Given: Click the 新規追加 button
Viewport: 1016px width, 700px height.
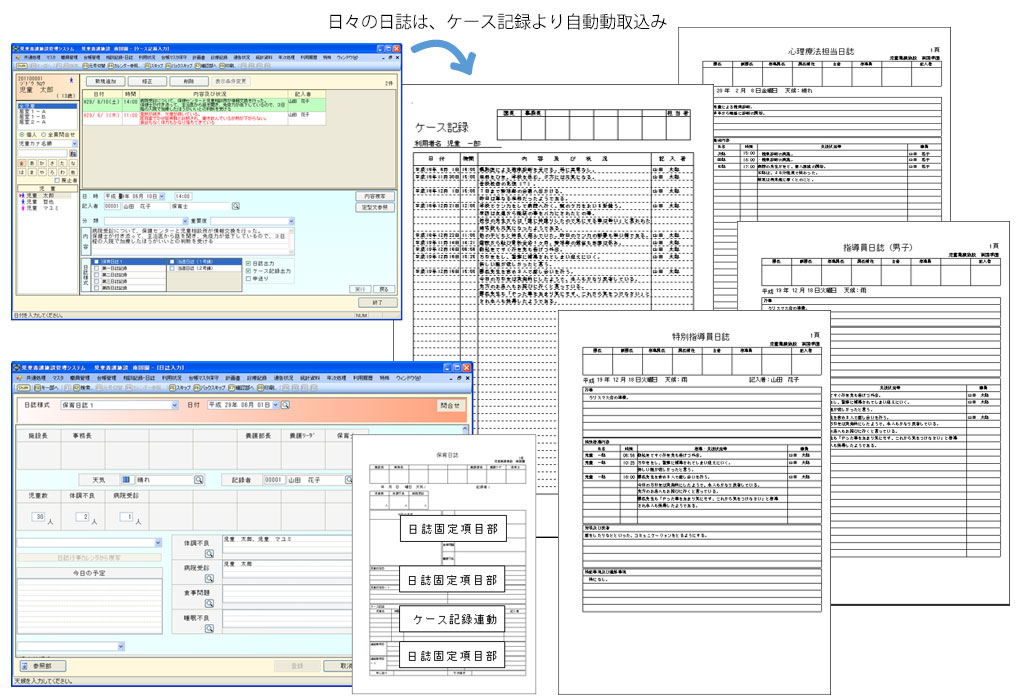Looking at the screenshot, I should (105, 79).
